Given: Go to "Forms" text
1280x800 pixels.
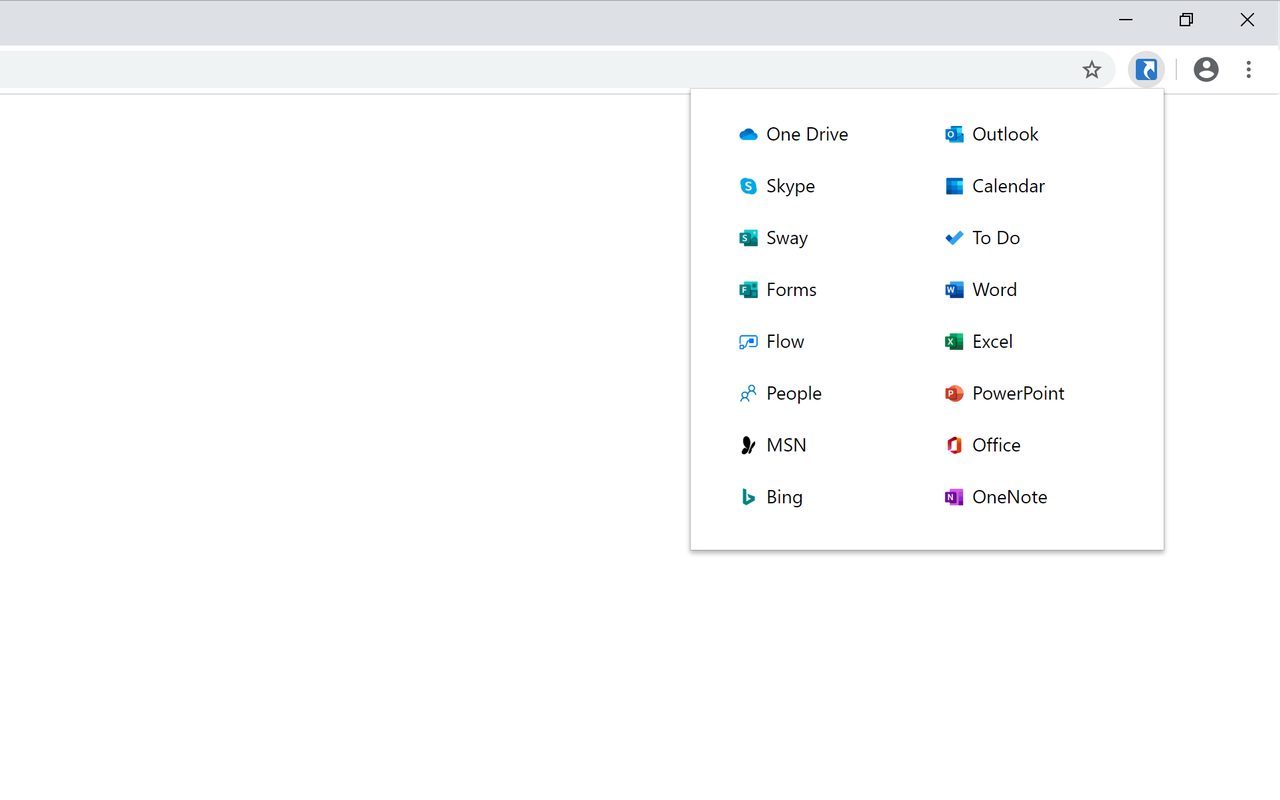Looking at the screenshot, I should point(791,290).
